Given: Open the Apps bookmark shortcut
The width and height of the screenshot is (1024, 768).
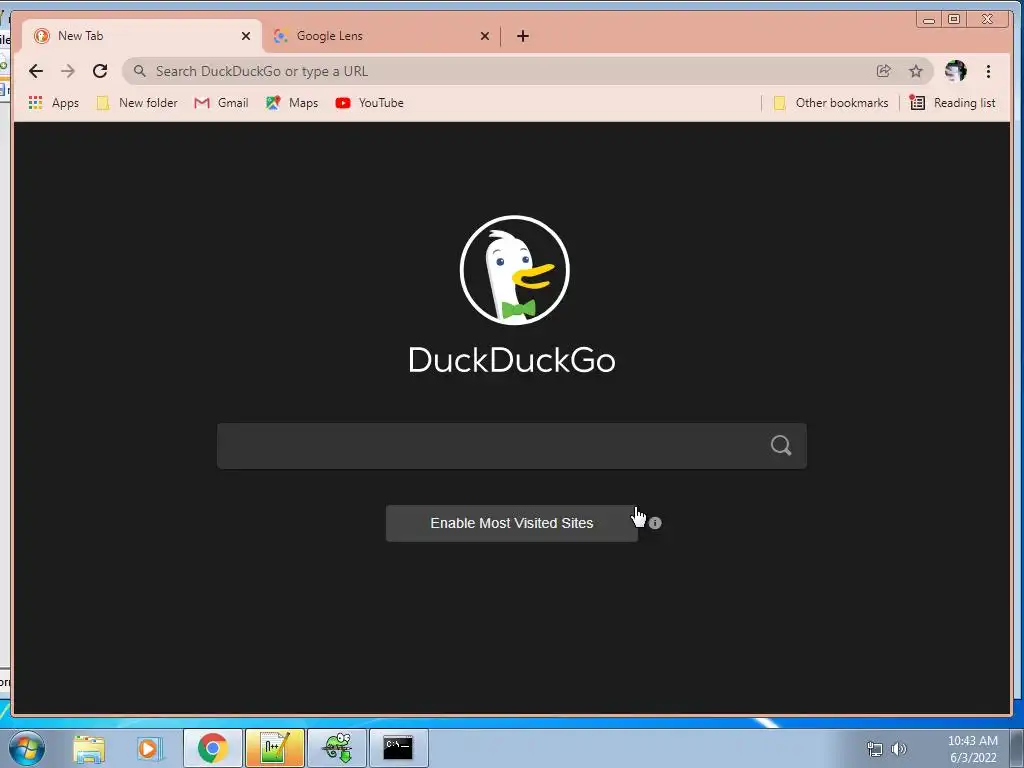Looking at the screenshot, I should coord(54,103).
